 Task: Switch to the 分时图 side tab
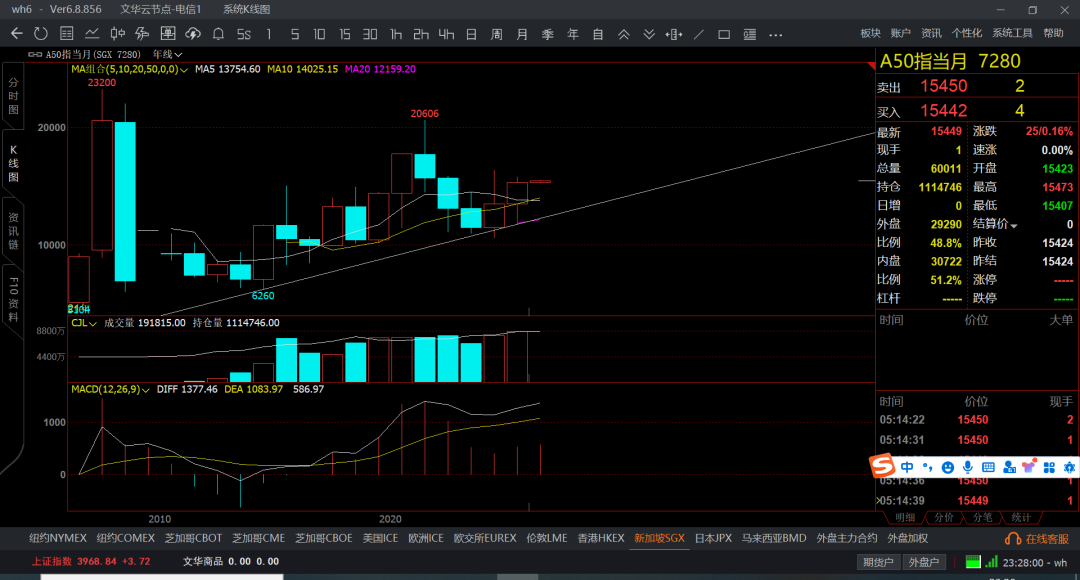tap(13, 96)
